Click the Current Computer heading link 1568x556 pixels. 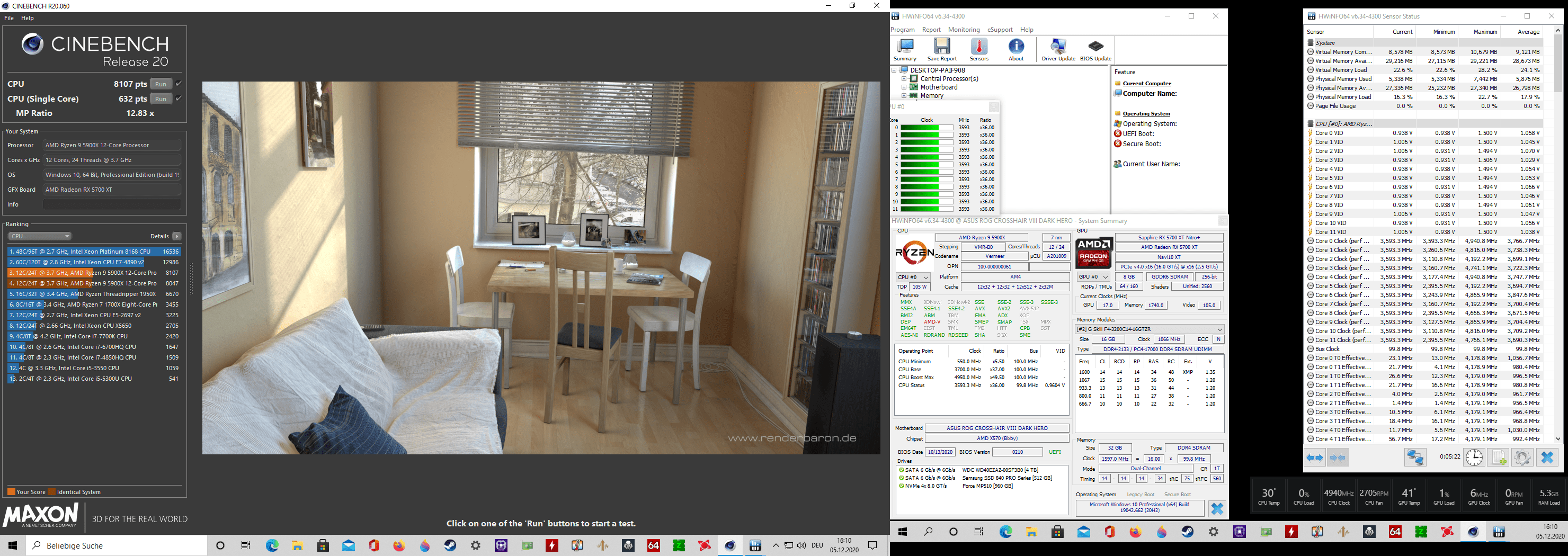pyautogui.click(x=1147, y=83)
